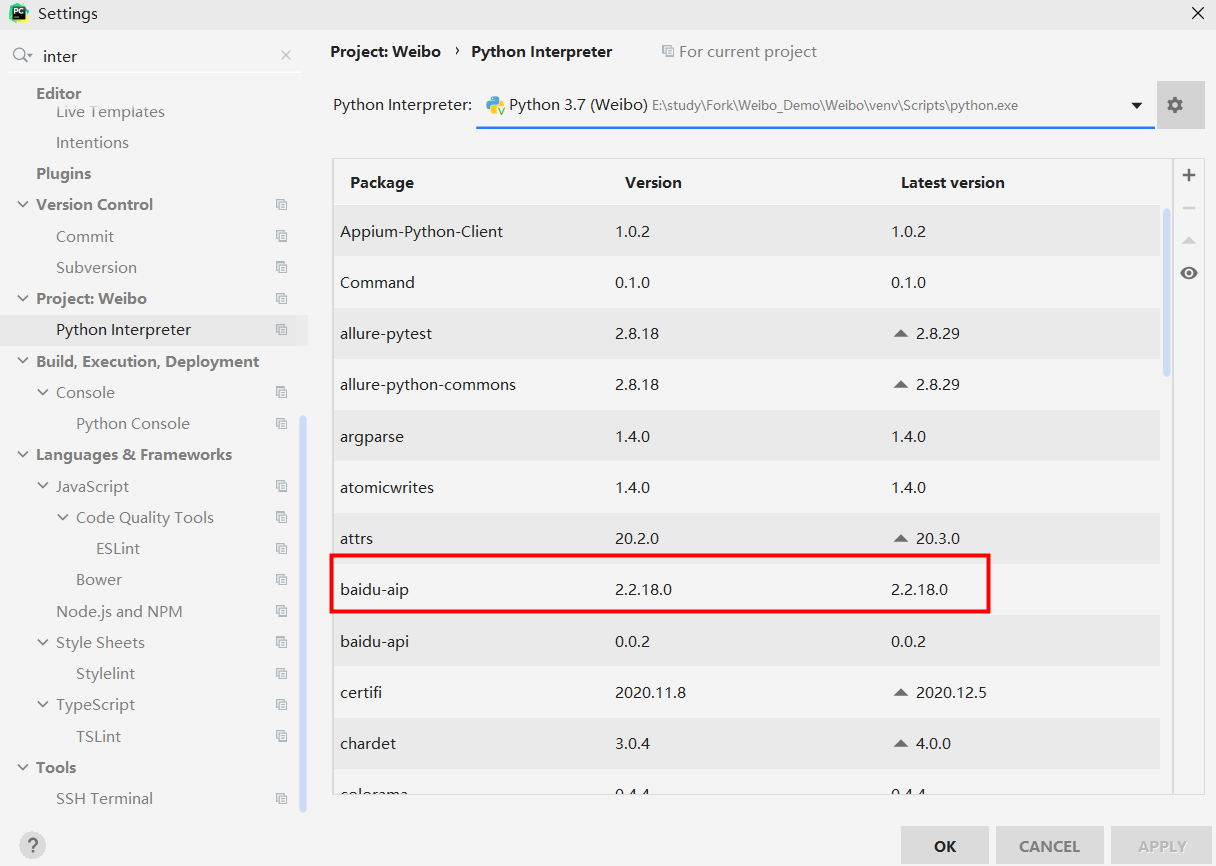Click the project-level icon beside Version Control

(x=282, y=205)
